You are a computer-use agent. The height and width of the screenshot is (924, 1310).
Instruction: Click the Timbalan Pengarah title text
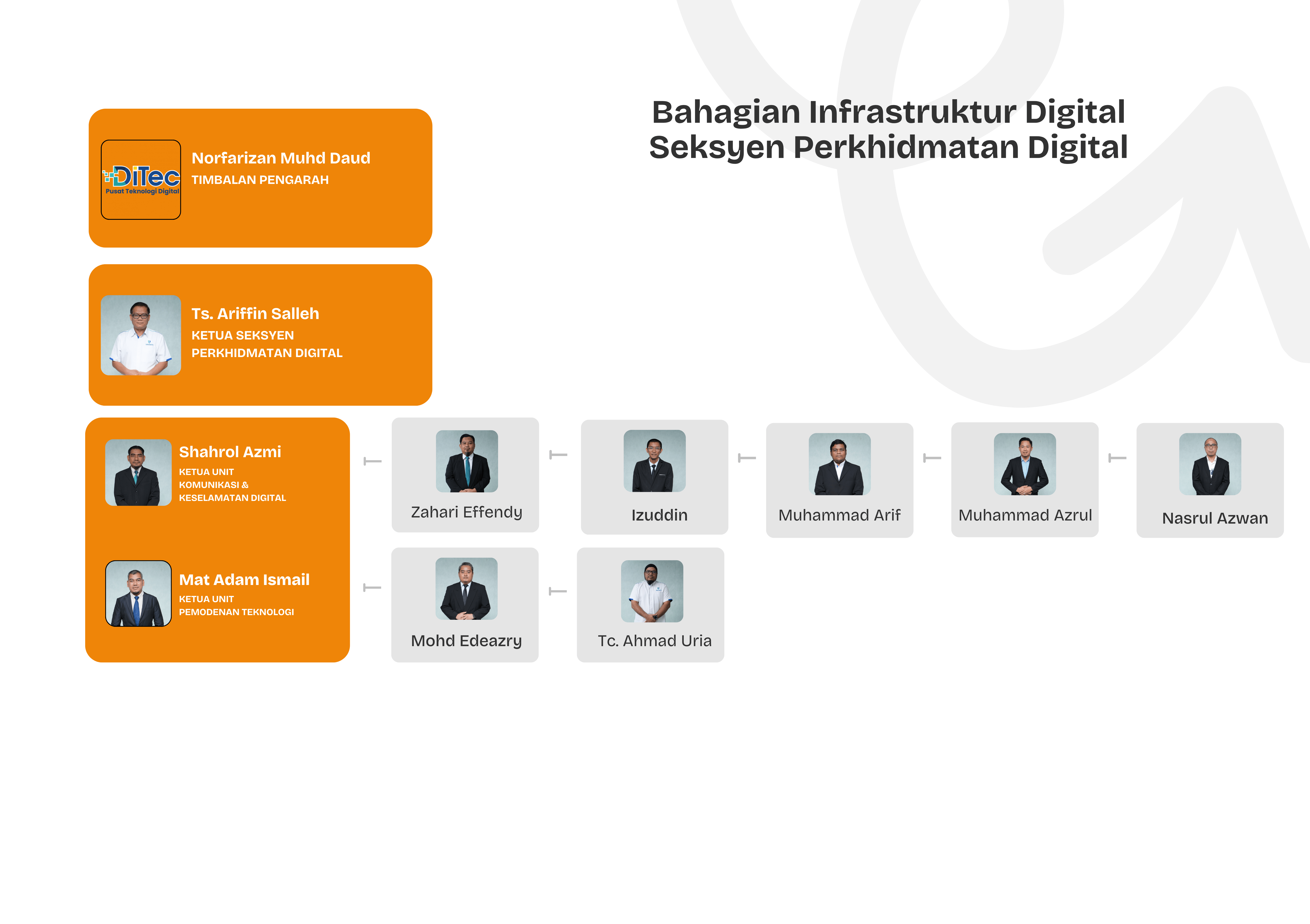[260, 180]
